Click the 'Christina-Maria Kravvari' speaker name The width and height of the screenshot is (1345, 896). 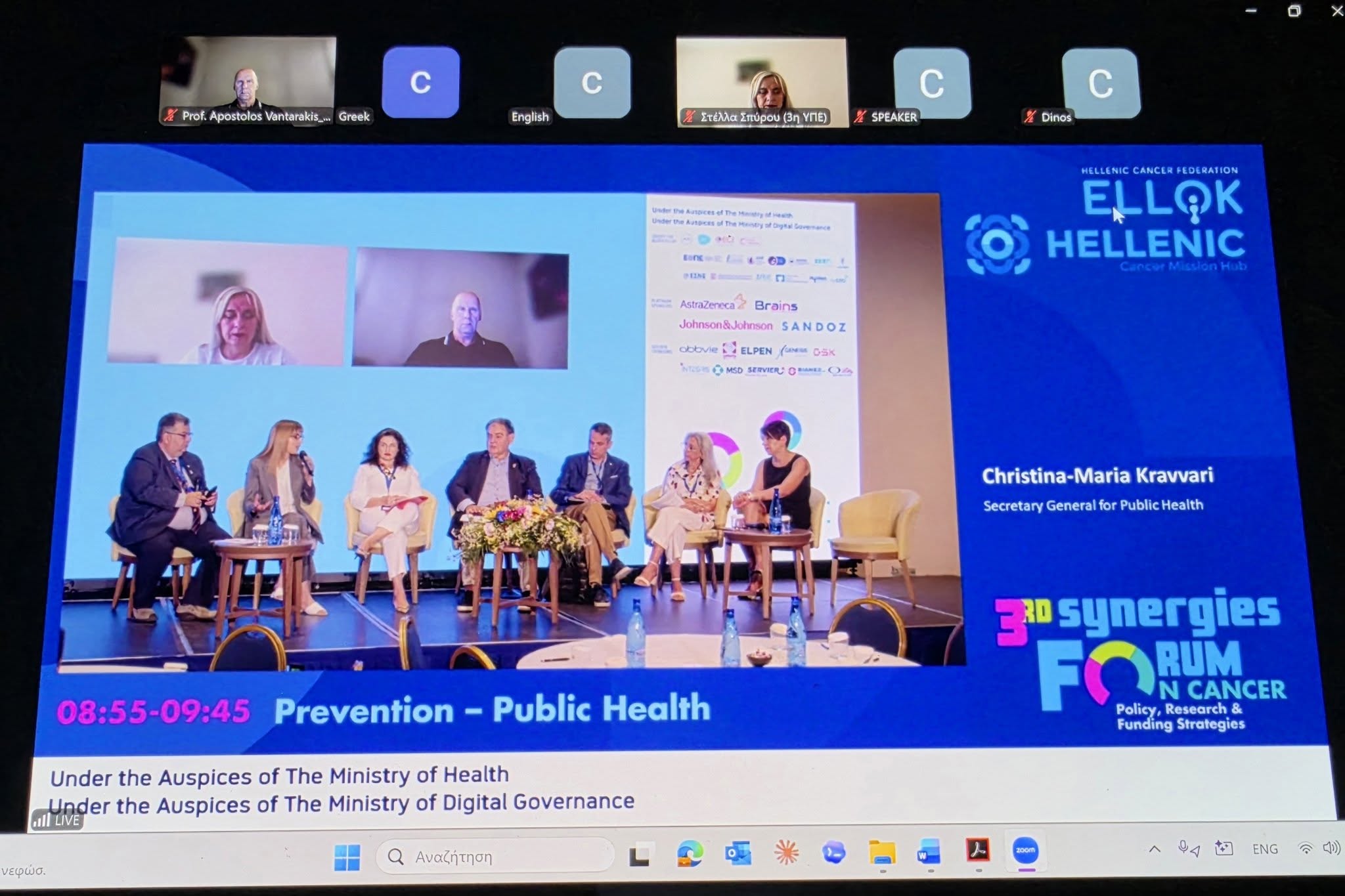coord(1097,475)
